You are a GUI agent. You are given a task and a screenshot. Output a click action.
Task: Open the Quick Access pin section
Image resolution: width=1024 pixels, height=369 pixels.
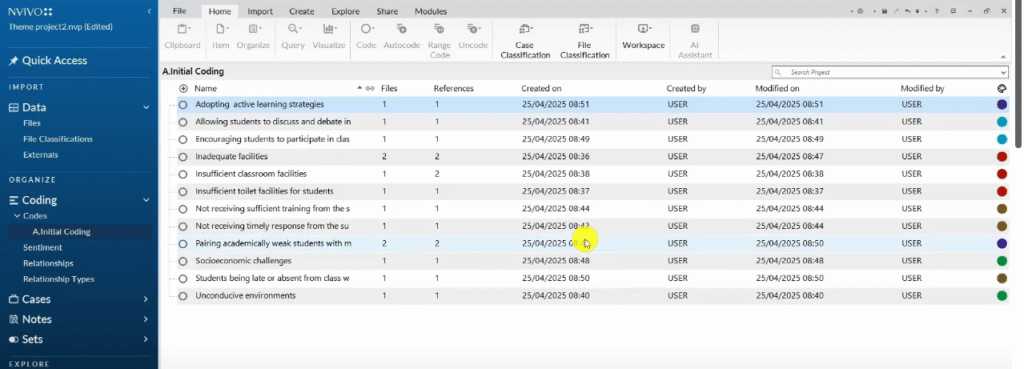point(48,60)
